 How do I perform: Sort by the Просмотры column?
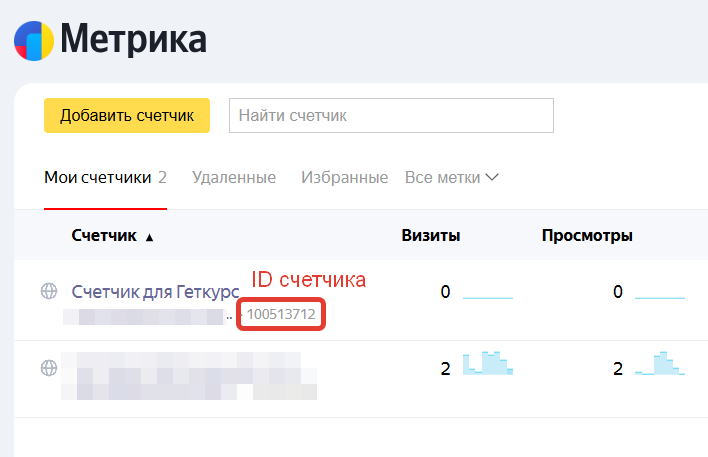click(x=587, y=235)
